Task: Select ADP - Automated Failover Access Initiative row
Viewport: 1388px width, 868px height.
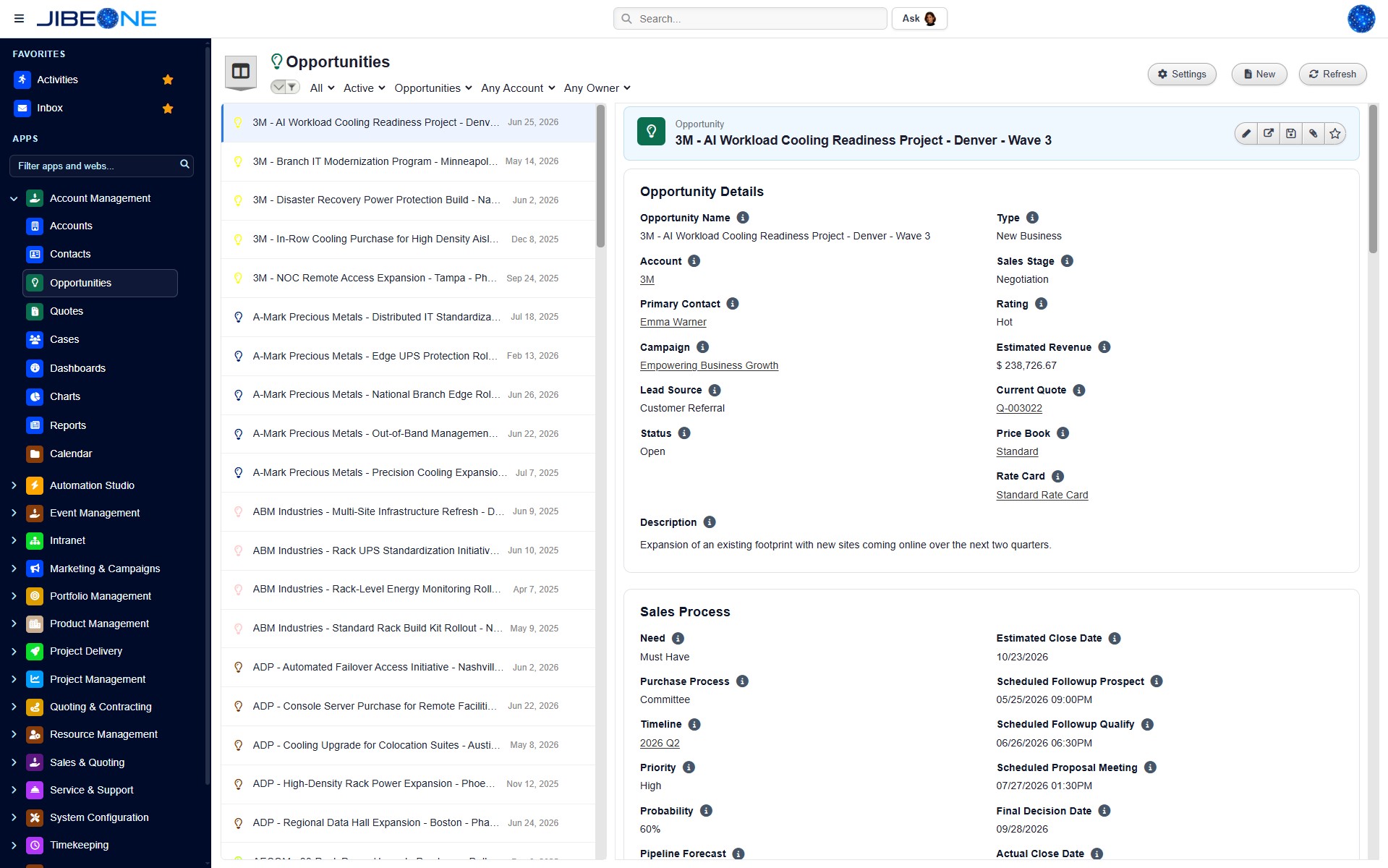Action: [x=408, y=668]
